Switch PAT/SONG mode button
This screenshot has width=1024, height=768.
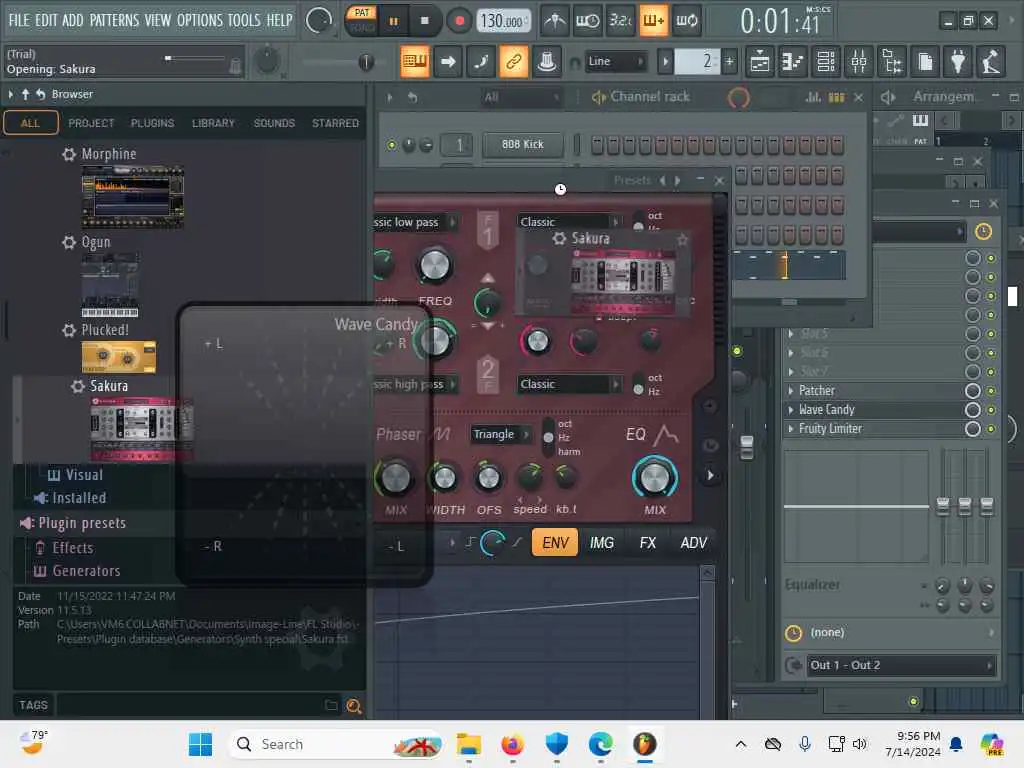(361, 21)
